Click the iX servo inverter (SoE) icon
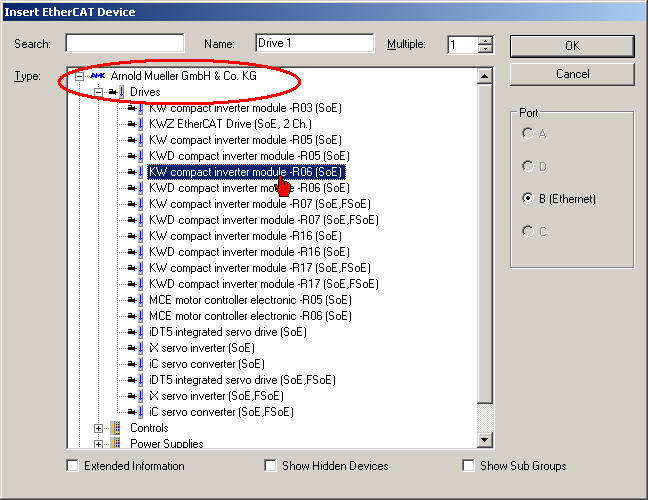The image size is (648, 500). [135, 348]
